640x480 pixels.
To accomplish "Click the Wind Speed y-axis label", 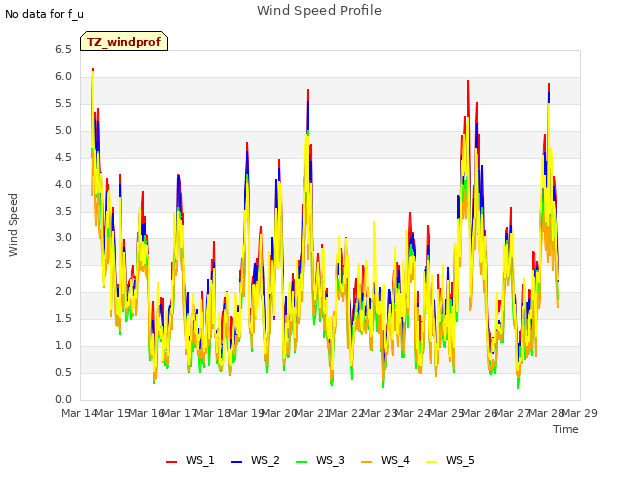I will tap(13, 225).
